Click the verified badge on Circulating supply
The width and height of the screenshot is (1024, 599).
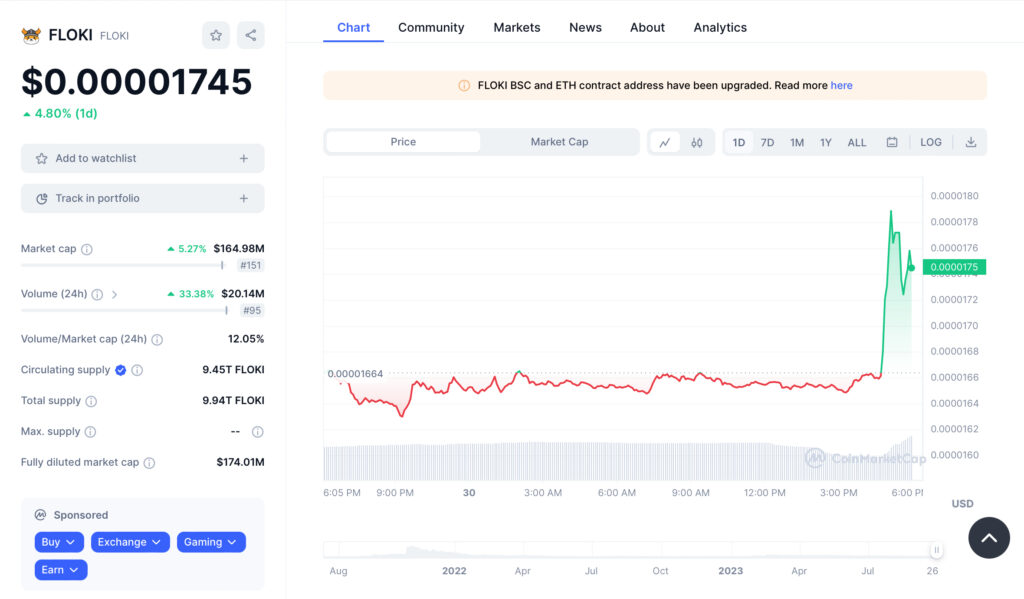click(x=119, y=369)
